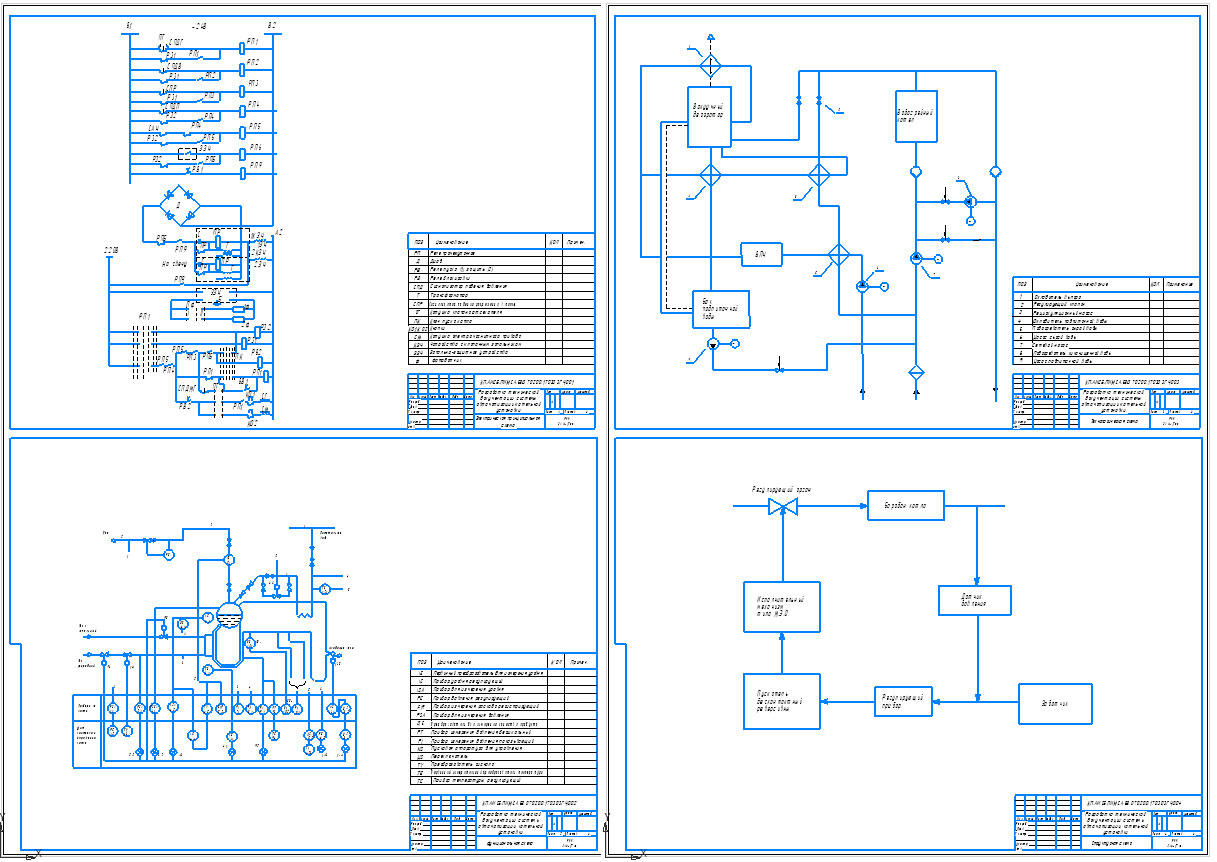Click the РП1 relay coil label

(253, 42)
